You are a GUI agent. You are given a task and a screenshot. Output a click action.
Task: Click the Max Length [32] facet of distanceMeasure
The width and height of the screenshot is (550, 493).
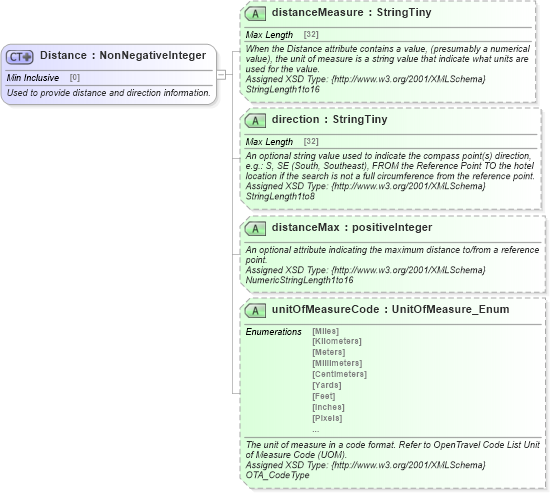[x=282, y=35]
